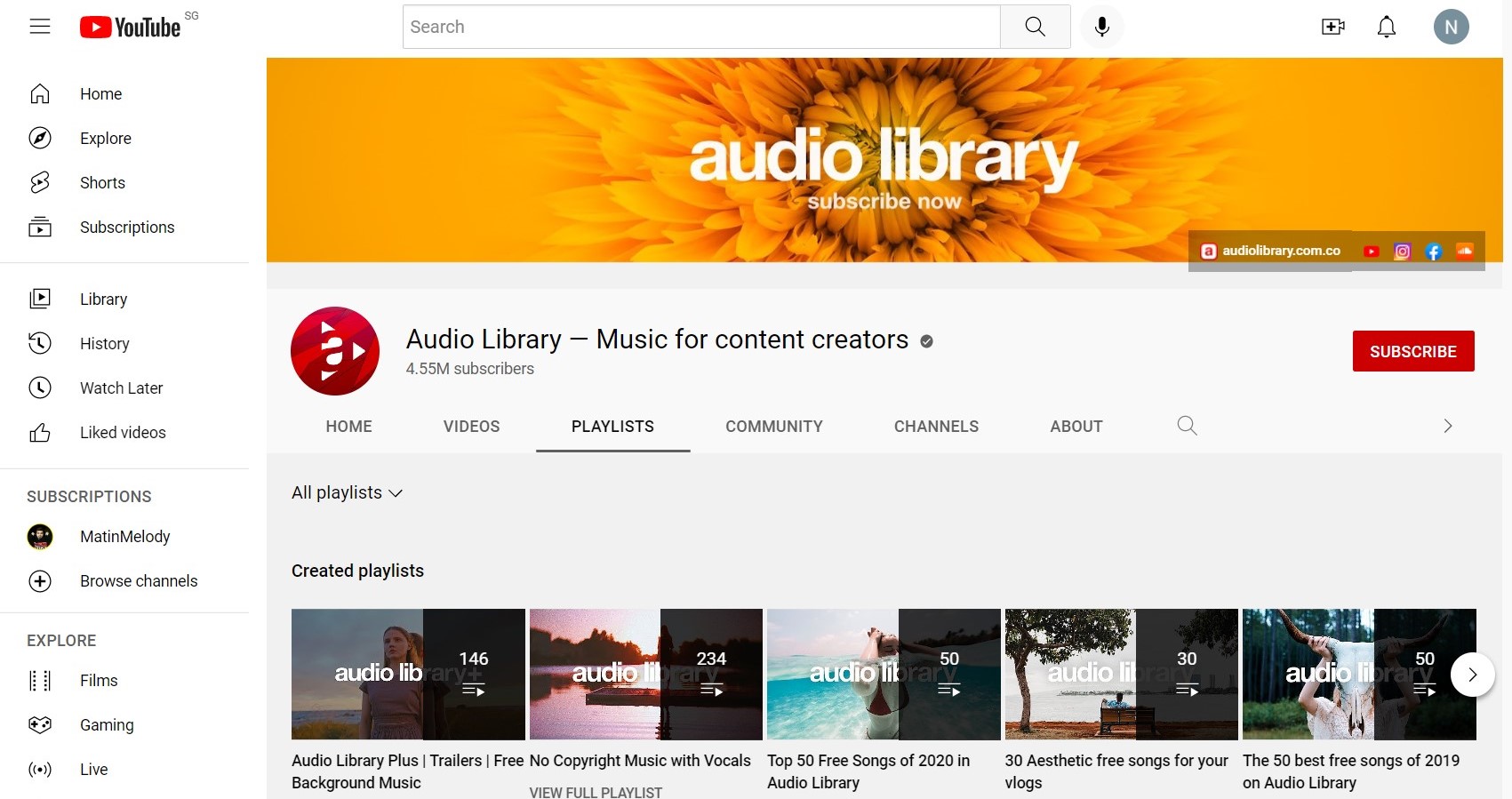1512x799 pixels.
Task: Open the CHANNELS tab
Action: coord(936,427)
